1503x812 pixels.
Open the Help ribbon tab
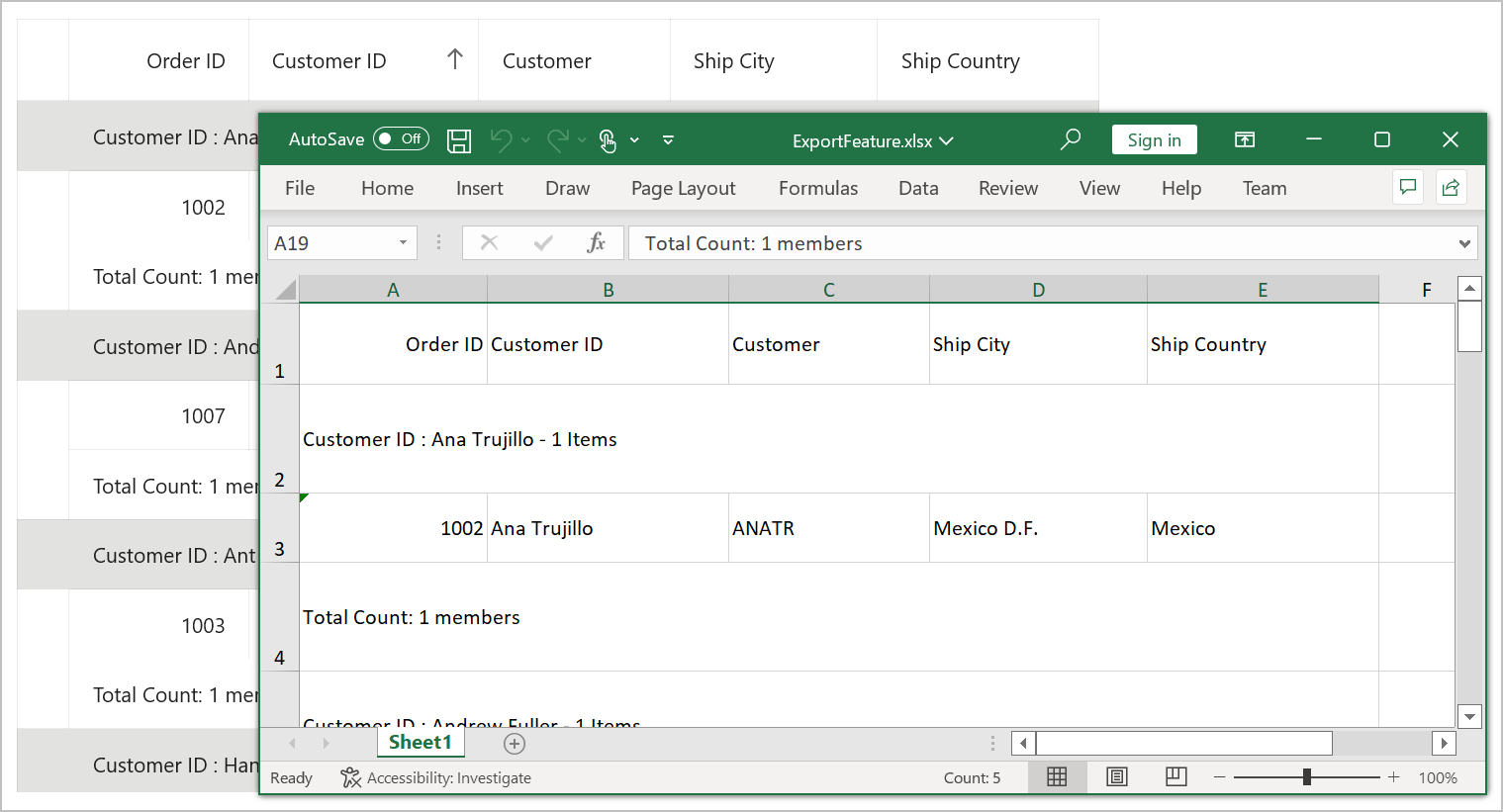pos(1181,188)
